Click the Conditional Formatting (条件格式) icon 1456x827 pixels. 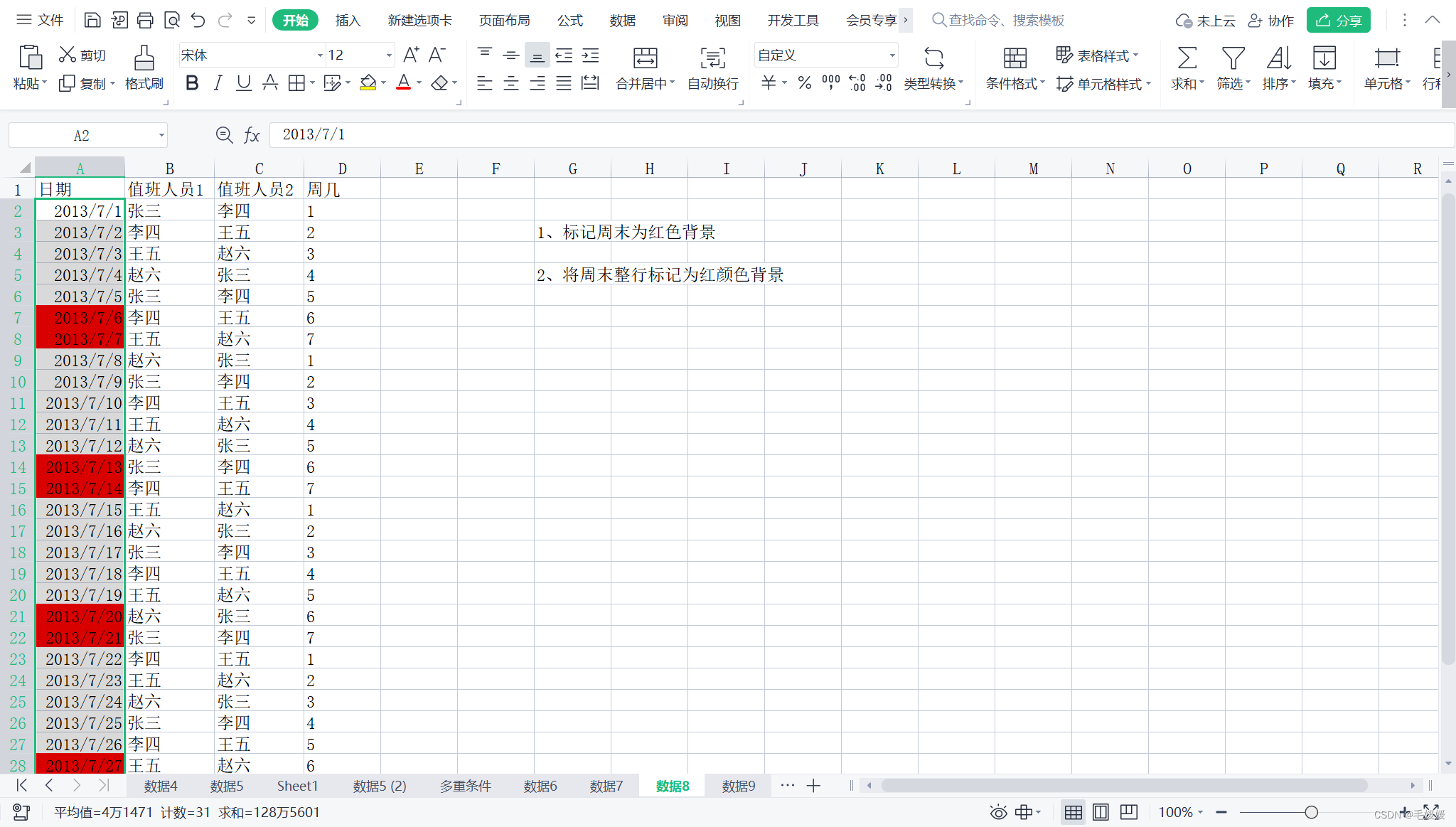[x=1015, y=58]
